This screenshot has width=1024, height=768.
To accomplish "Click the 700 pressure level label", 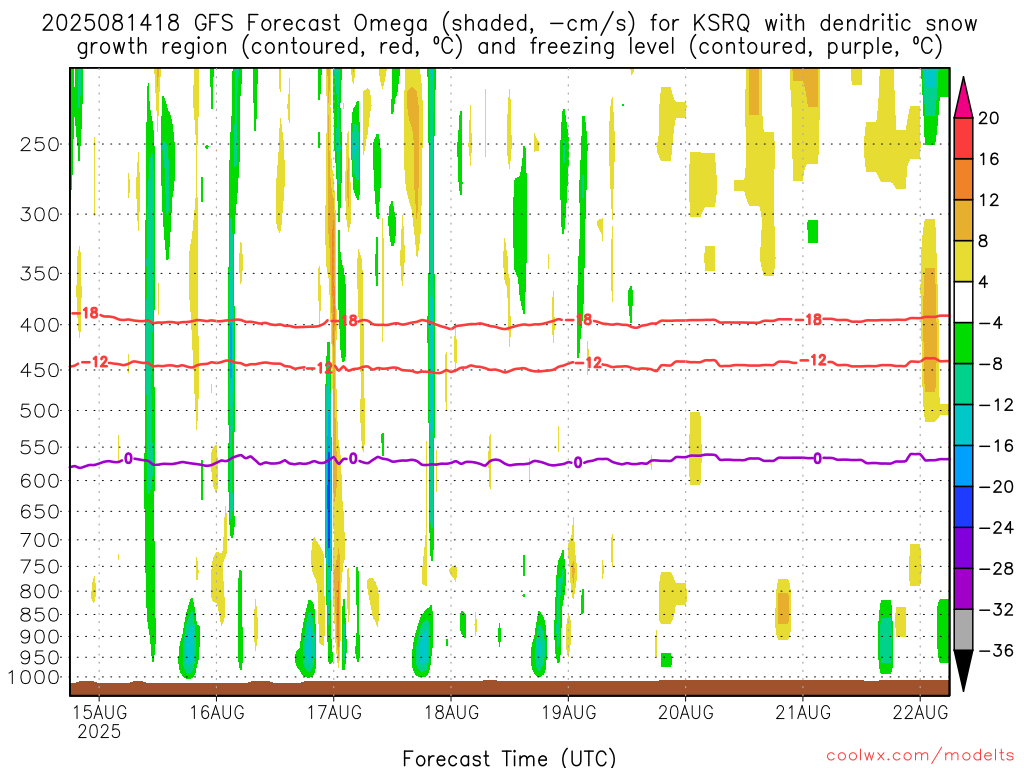I will [40, 540].
